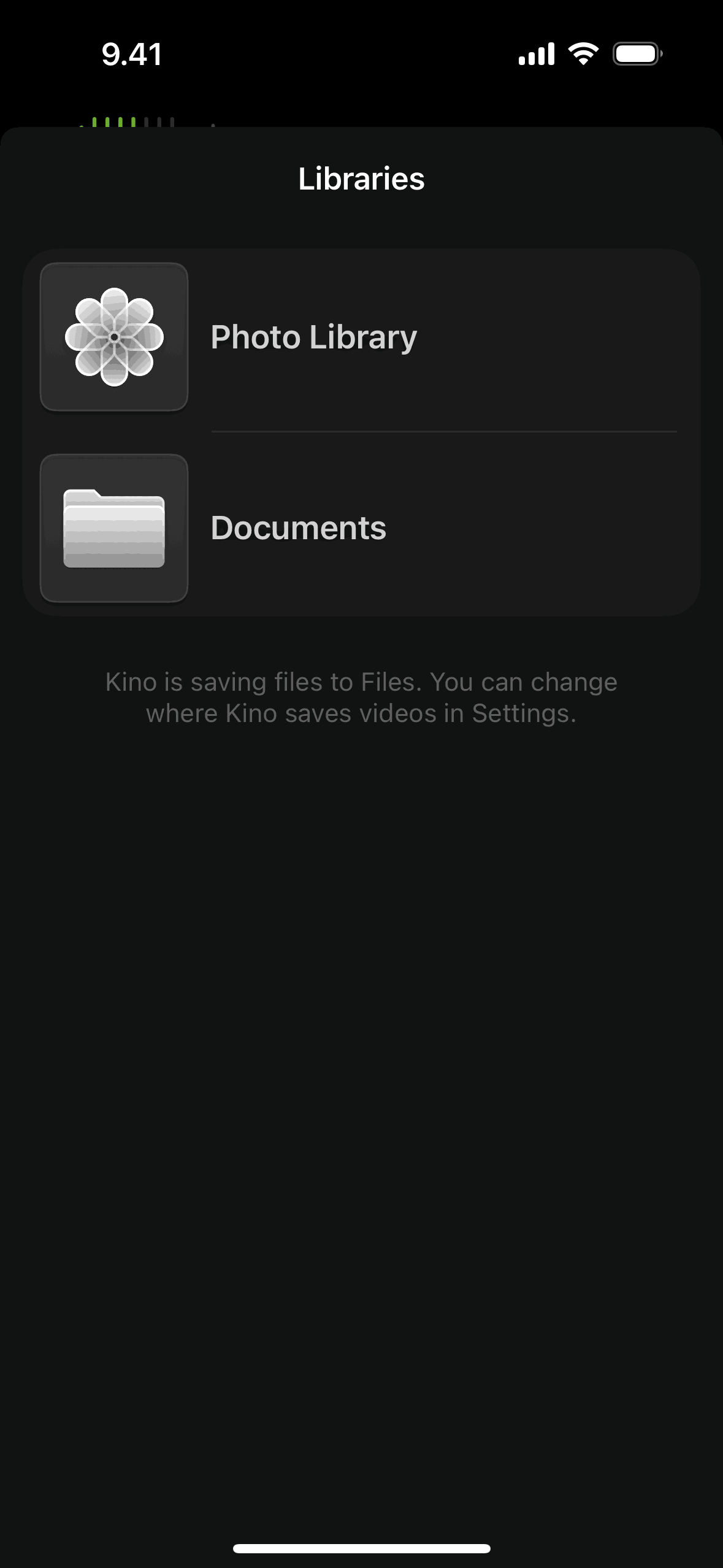Tap the home indicator bar

point(362,1548)
